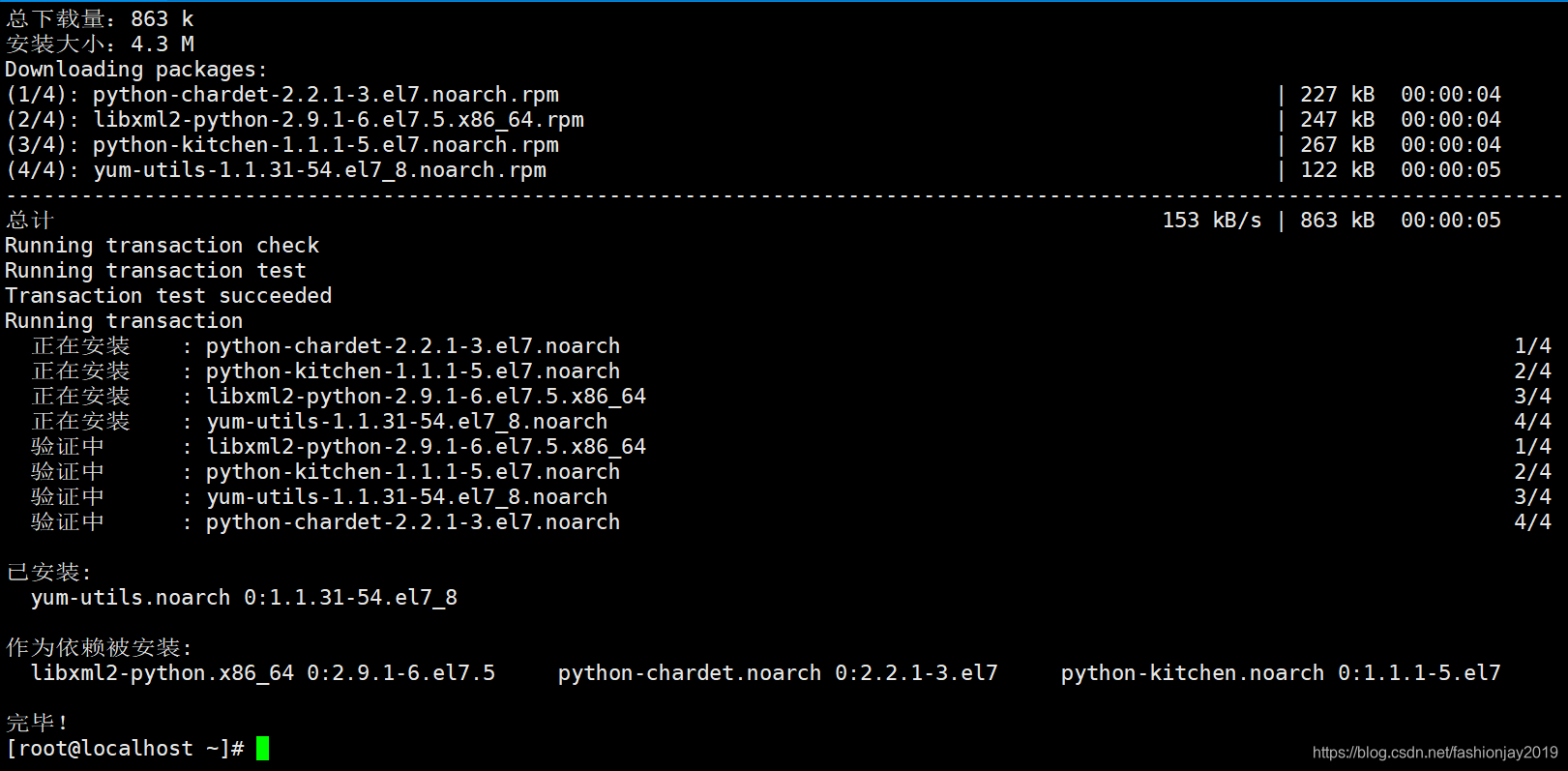The height and width of the screenshot is (771, 1568).
Task: Click 'Running transaction test' line
Action: (x=156, y=271)
